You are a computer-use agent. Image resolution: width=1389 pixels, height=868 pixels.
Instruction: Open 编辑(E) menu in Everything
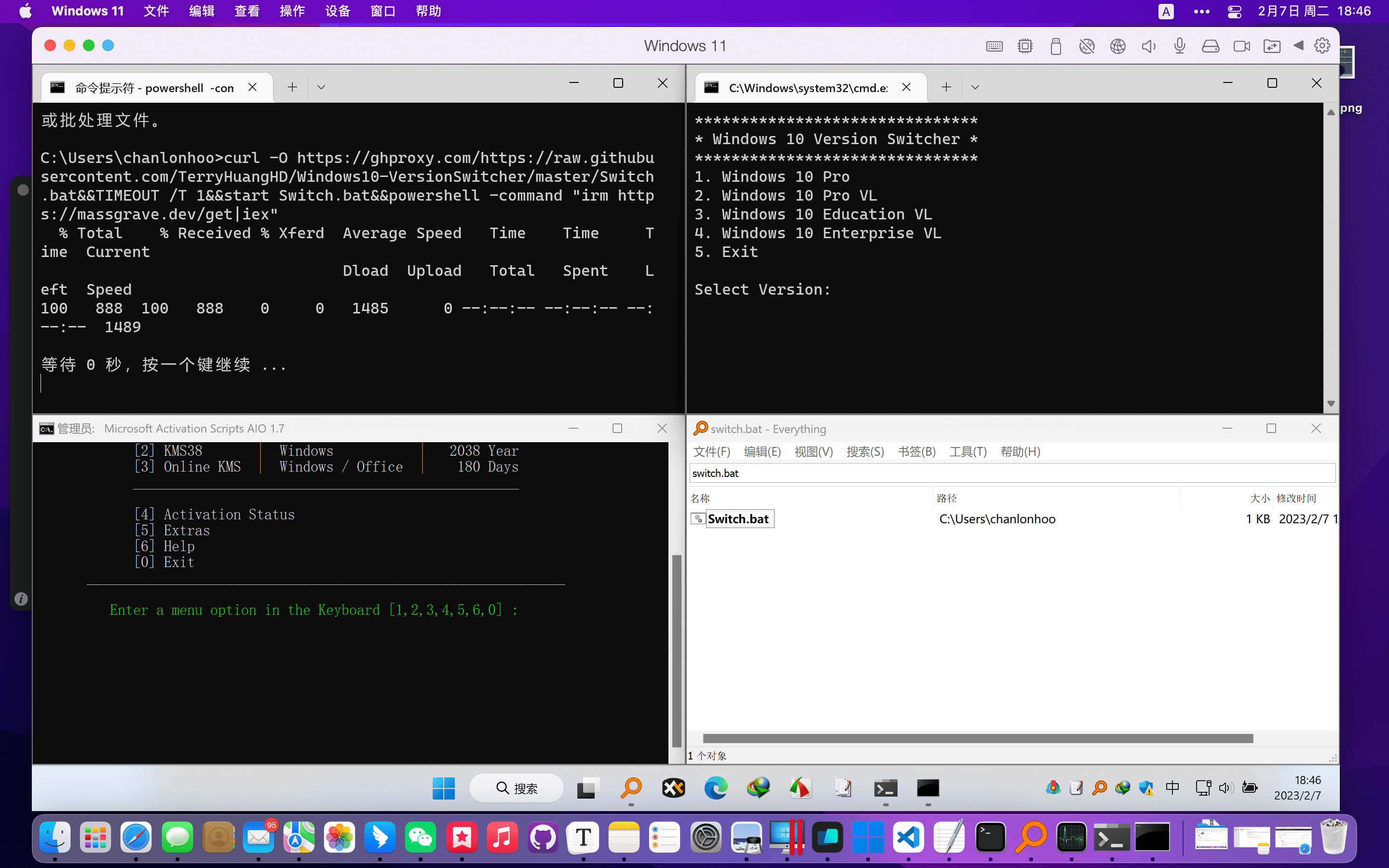pos(762,452)
